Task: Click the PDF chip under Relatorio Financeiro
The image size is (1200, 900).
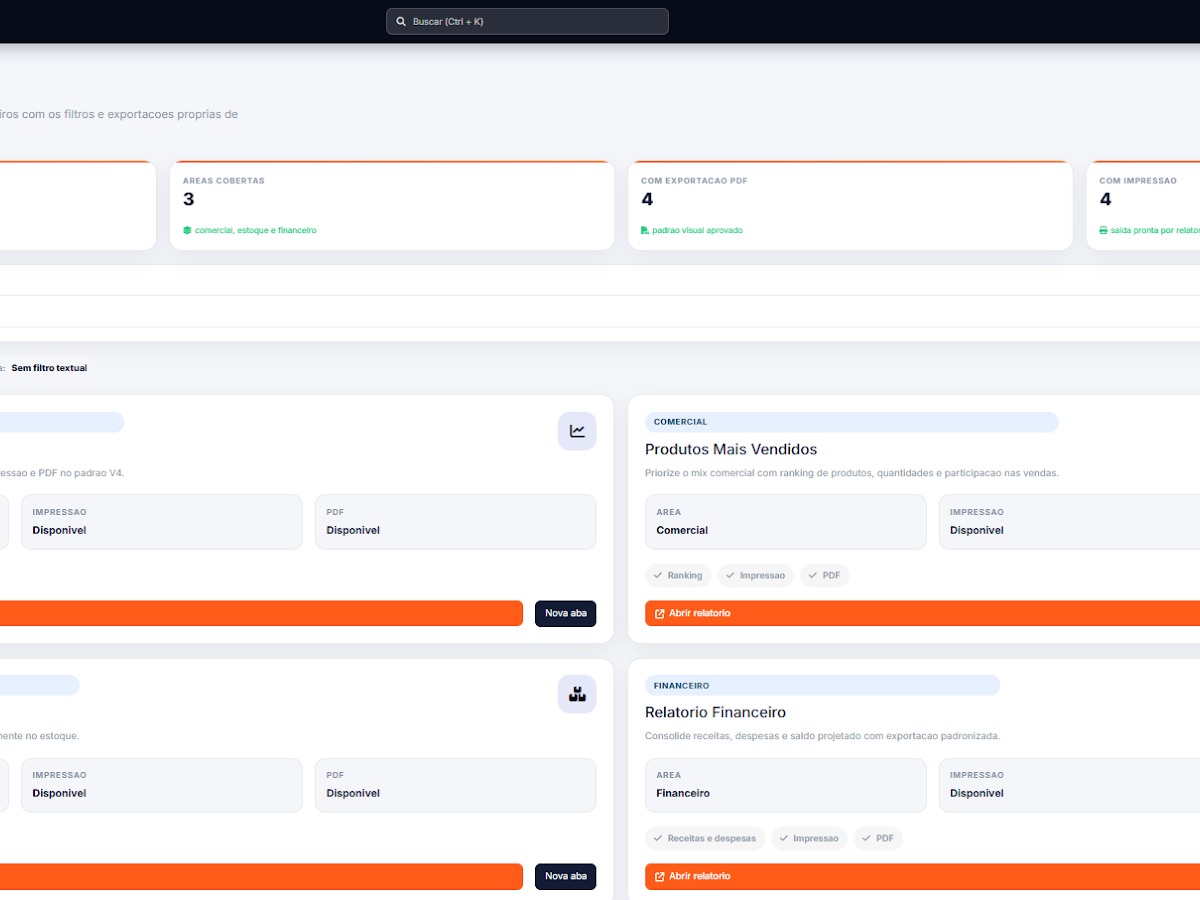Action: [x=878, y=838]
